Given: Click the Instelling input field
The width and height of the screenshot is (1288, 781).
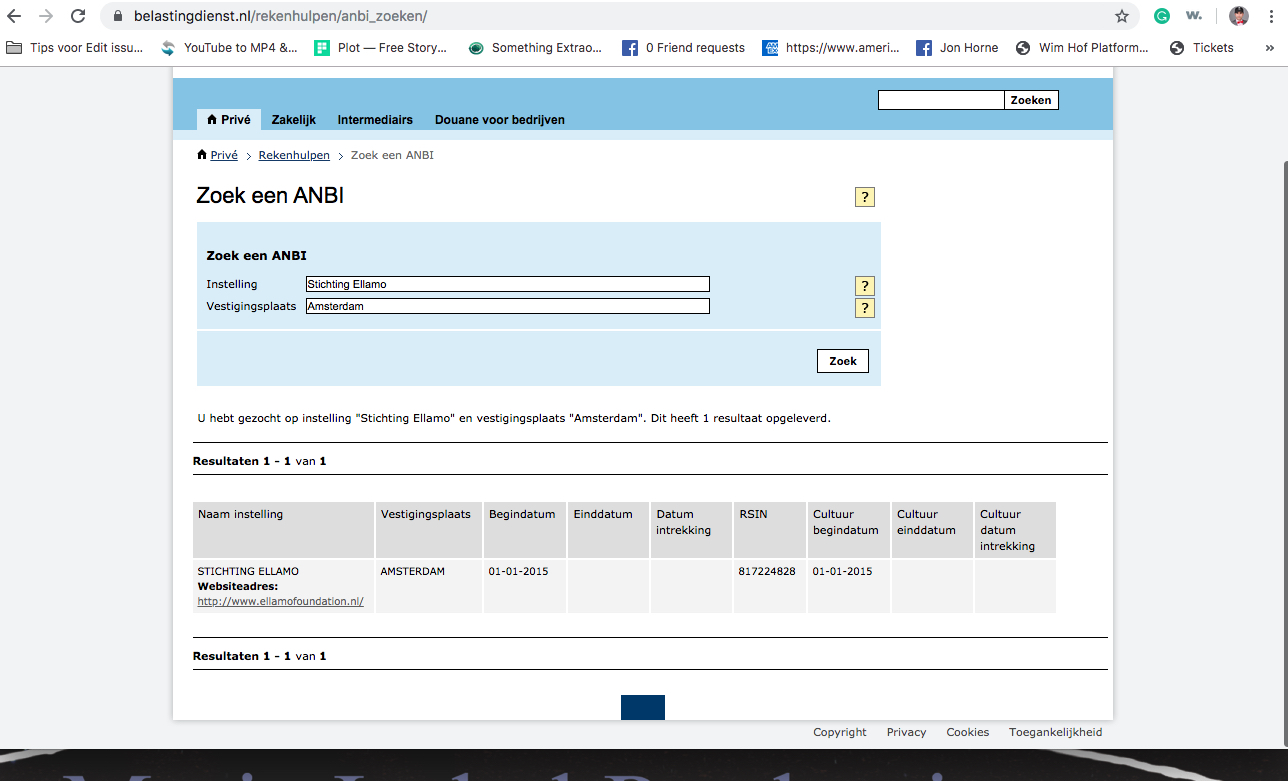Looking at the screenshot, I should pyautogui.click(x=508, y=284).
